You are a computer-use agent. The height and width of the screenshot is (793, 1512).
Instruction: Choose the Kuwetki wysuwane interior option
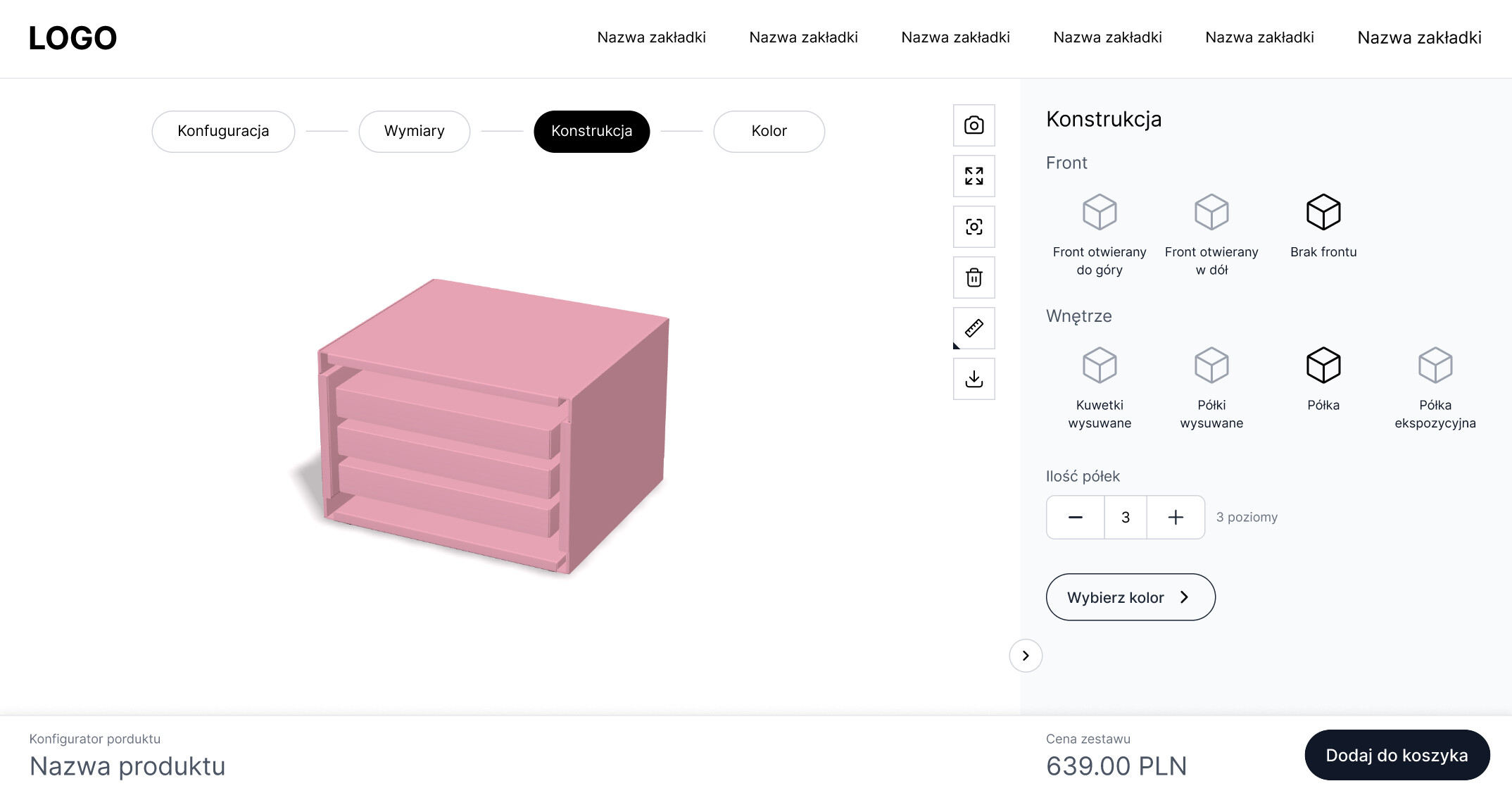[x=1100, y=365]
